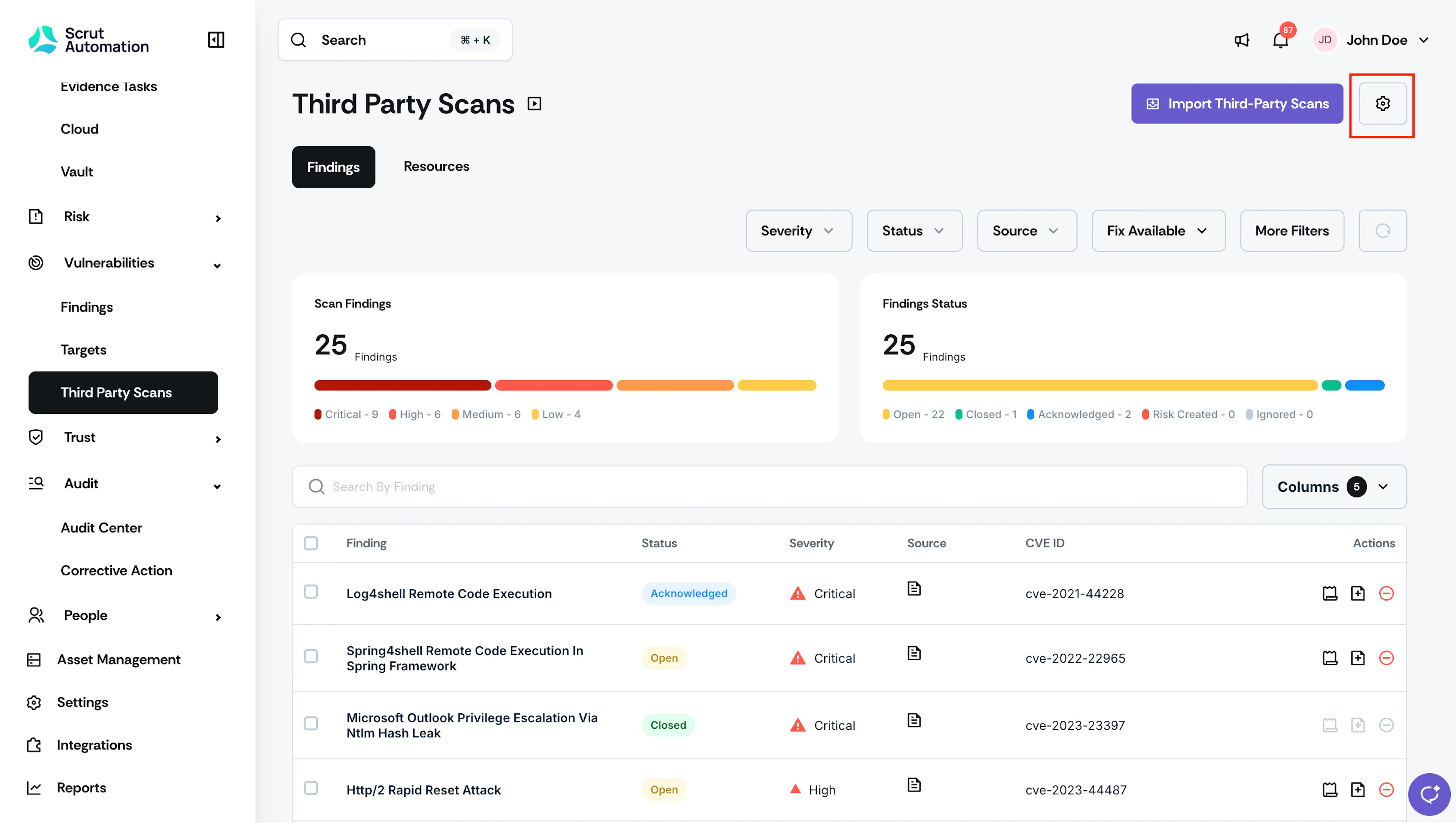The image size is (1456, 823).
Task: Open Audit Center in the sidebar
Action: click(x=101, y=527)
